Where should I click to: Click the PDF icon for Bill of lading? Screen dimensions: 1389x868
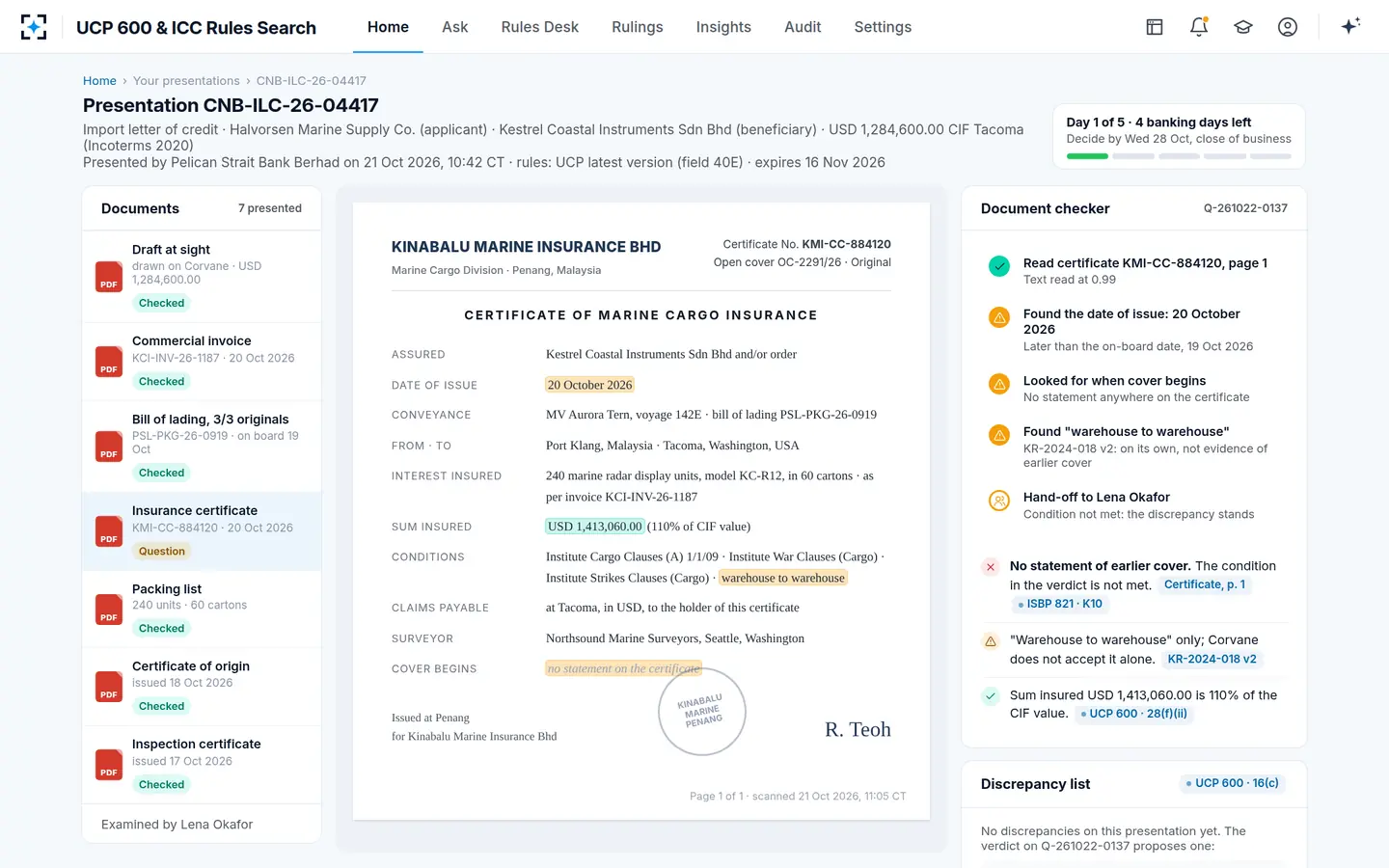[109, 447]
